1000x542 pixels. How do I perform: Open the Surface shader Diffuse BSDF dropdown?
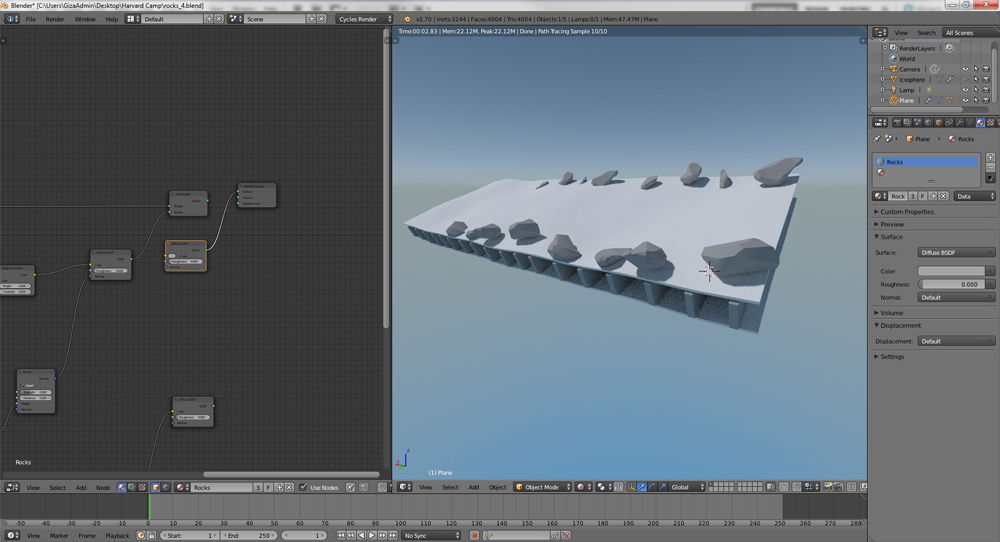956,253
